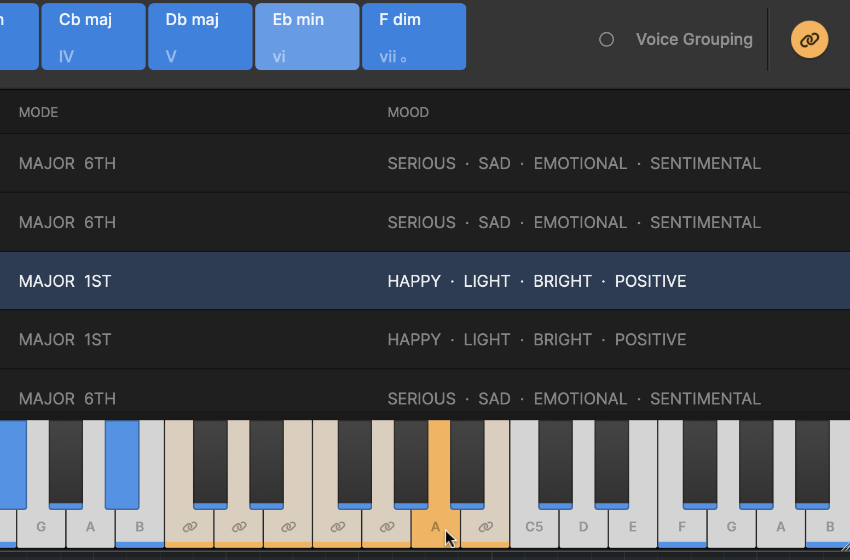Click the MOOD column header
850x560 pixels.
[408, 112]
